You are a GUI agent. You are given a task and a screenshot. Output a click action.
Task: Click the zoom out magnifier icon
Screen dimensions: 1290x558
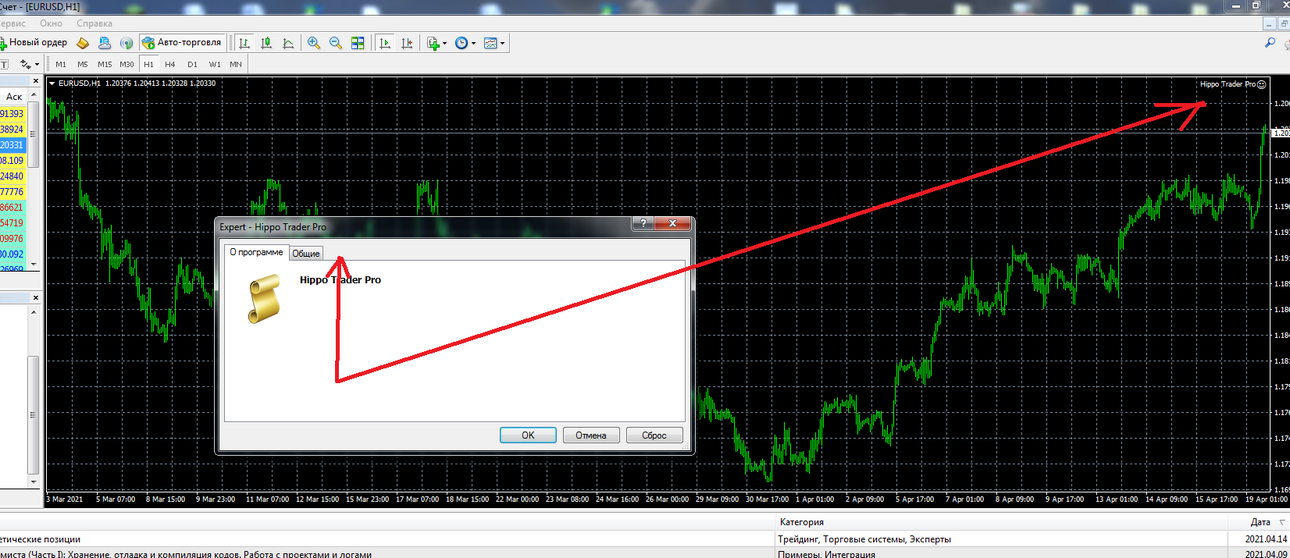tap(336, 43)
